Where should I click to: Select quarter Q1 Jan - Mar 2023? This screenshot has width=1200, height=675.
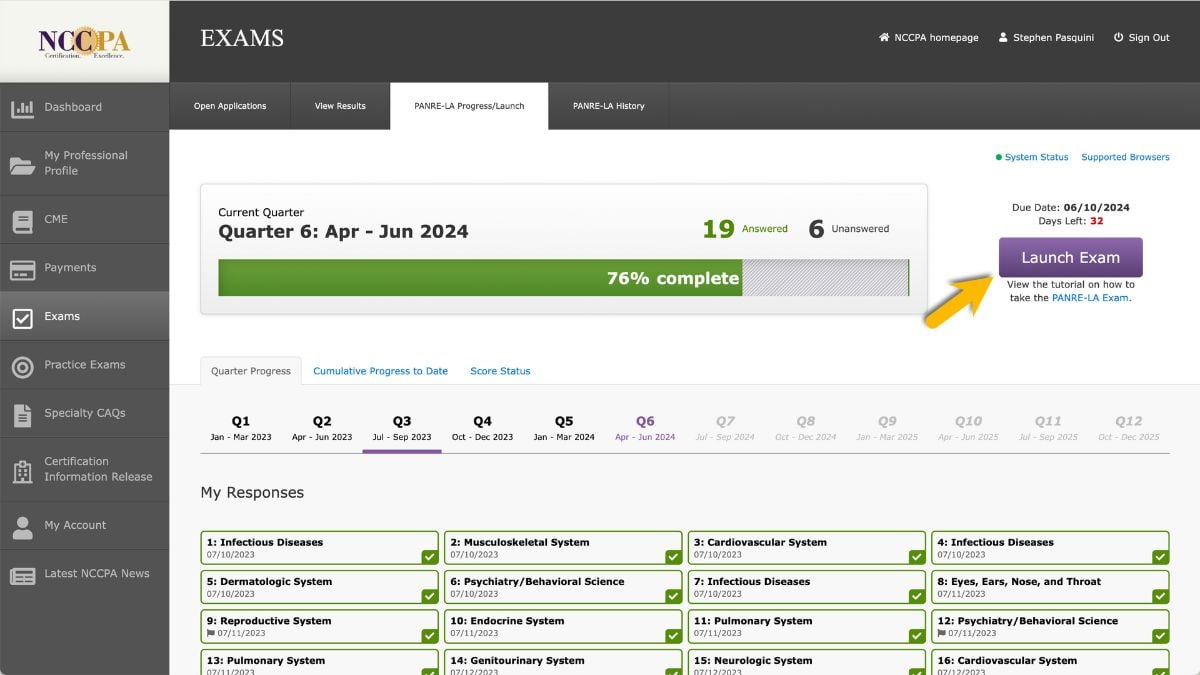coord(241,429)
